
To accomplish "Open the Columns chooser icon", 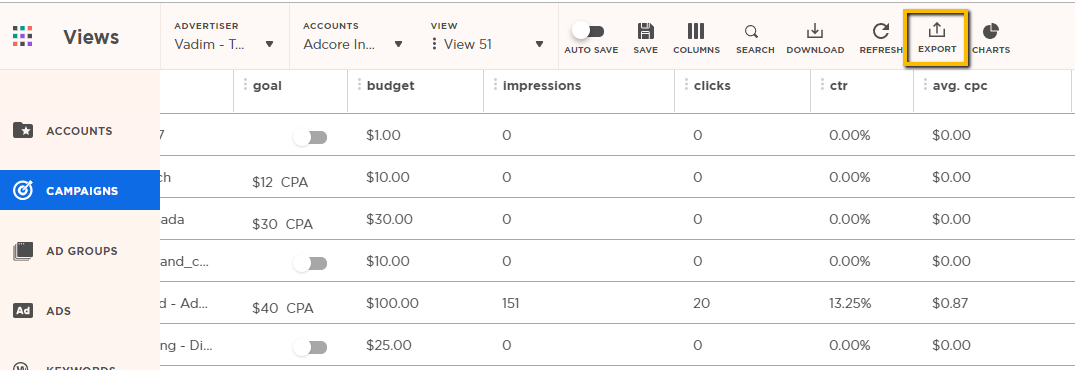I will pos(696,32).
